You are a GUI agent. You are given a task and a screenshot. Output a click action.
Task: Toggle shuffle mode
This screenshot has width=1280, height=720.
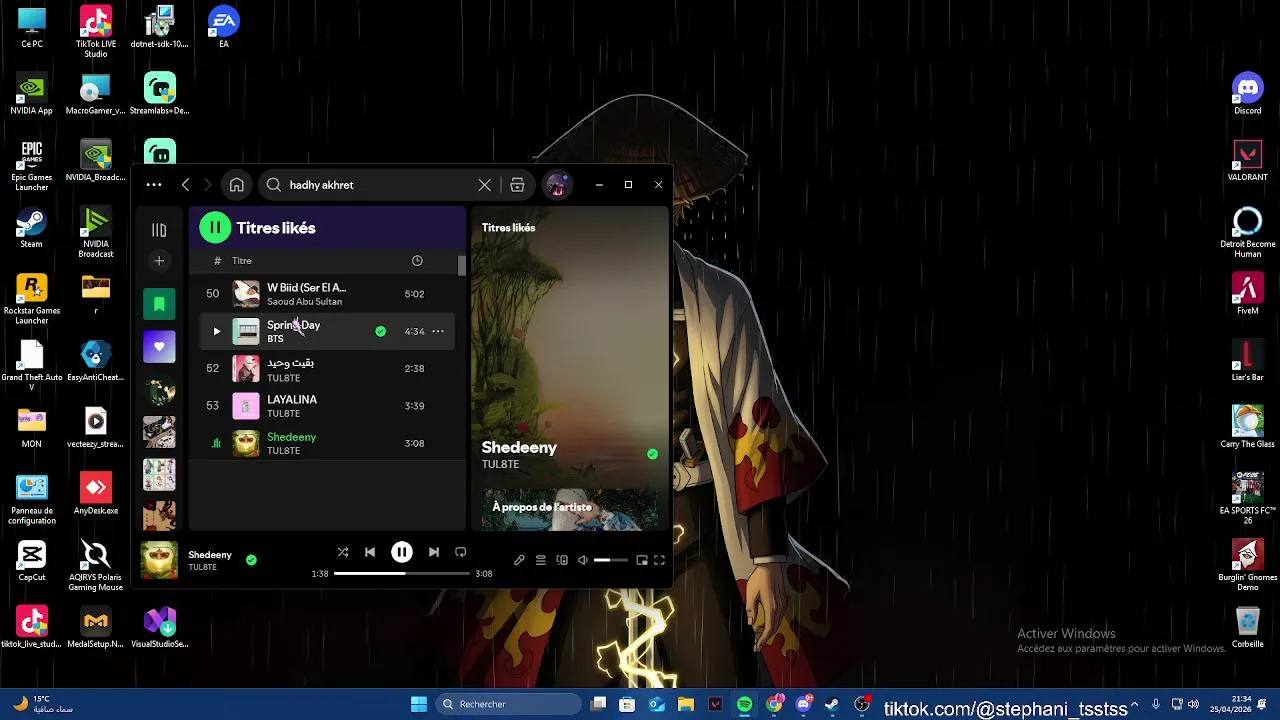click(x=343, y=552)
